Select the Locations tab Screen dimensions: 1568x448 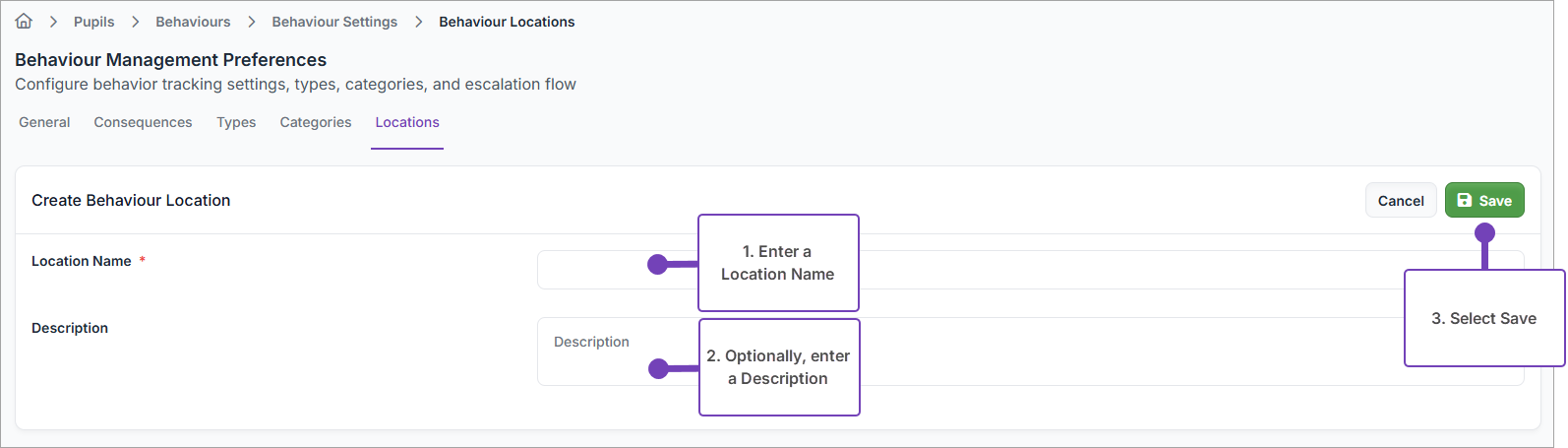[407, 122]
